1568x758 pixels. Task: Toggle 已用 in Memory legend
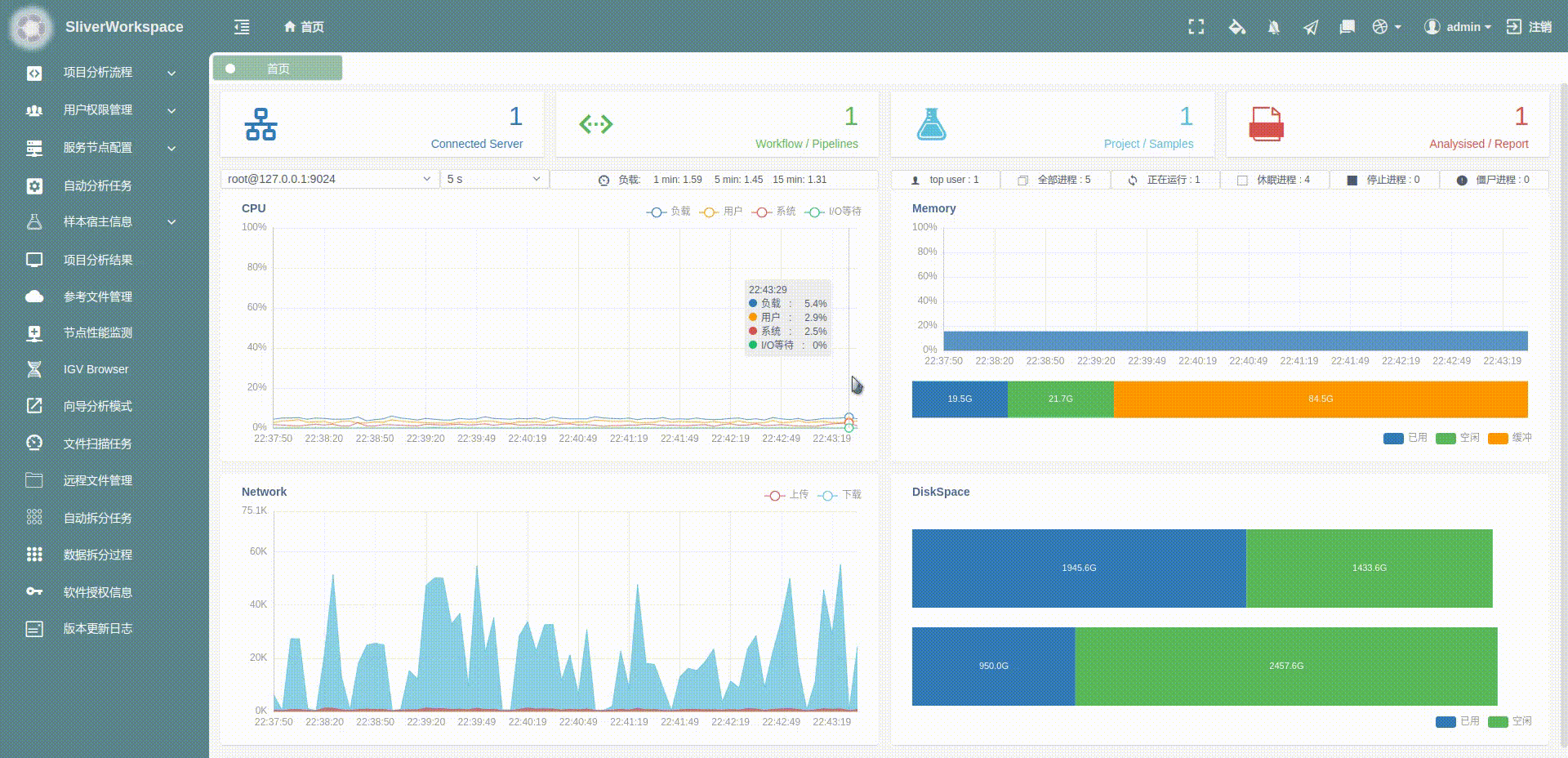(x=1405, y=438)
